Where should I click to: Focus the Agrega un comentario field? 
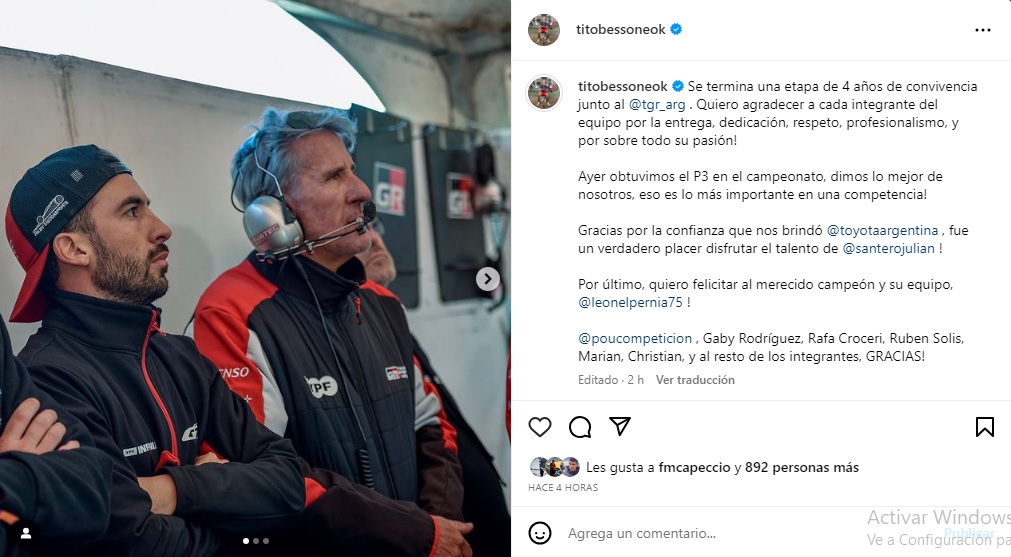[709, 533]
